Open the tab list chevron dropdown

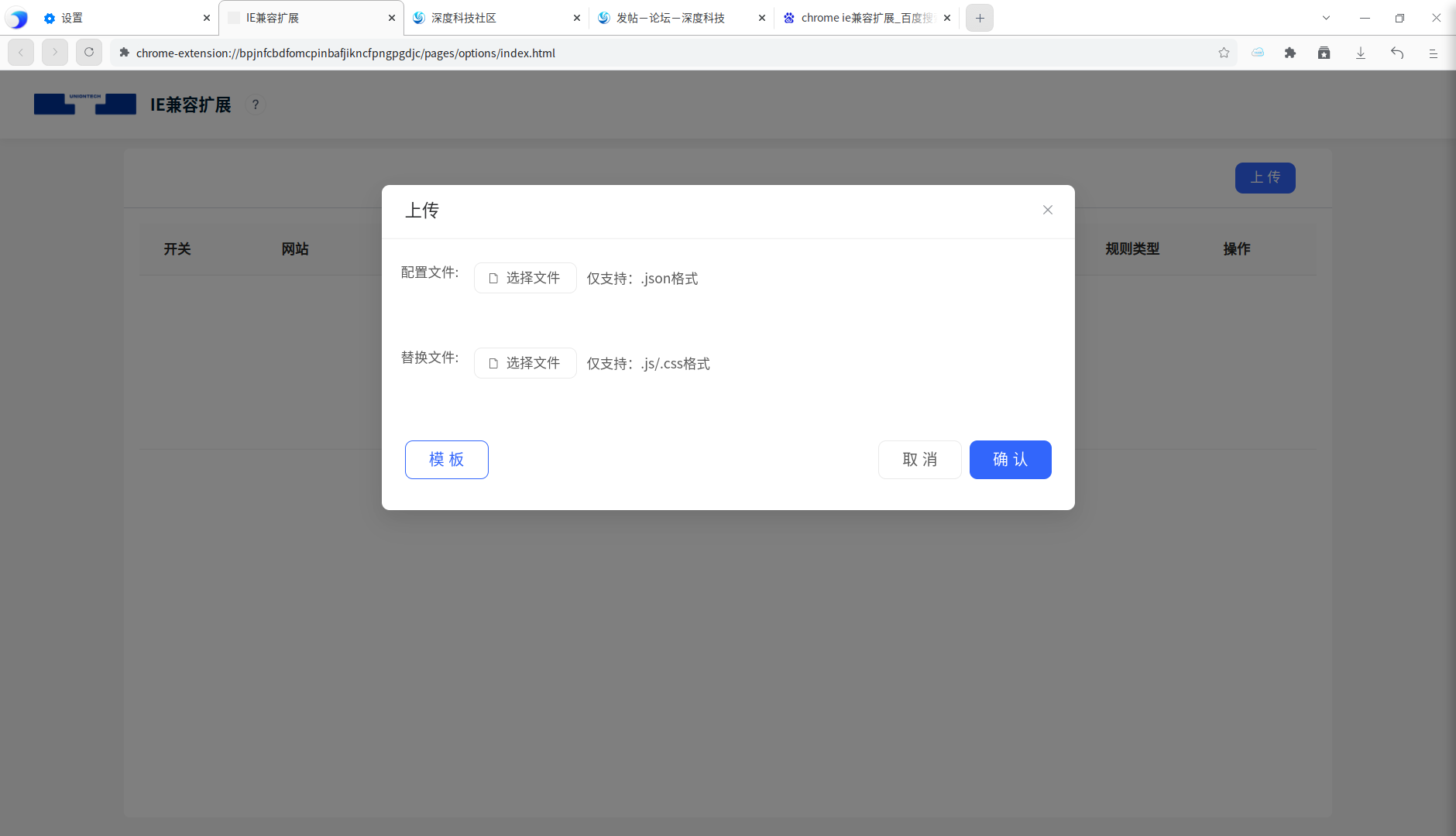[x=1326, y=17]
